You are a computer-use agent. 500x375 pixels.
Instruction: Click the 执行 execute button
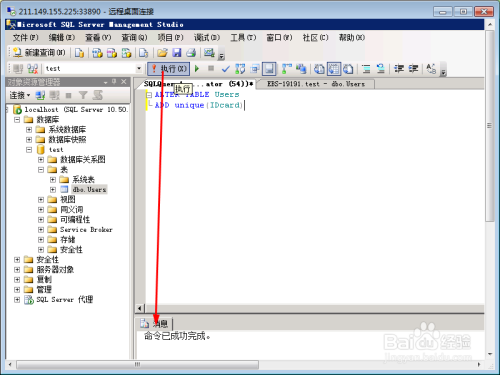click(169, 69)
